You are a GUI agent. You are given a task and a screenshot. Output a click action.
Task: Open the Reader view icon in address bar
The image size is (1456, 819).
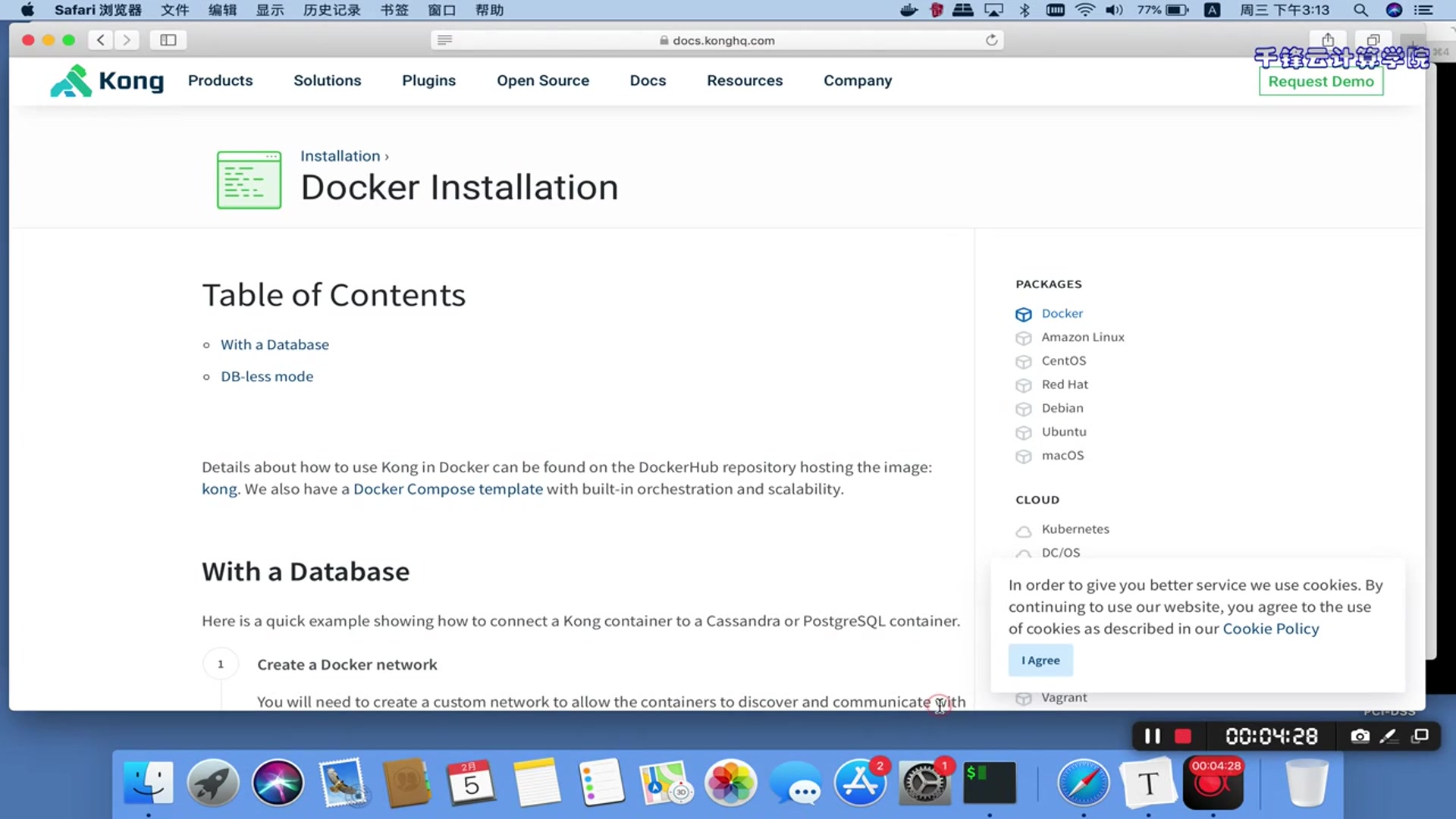pos(444,40)
